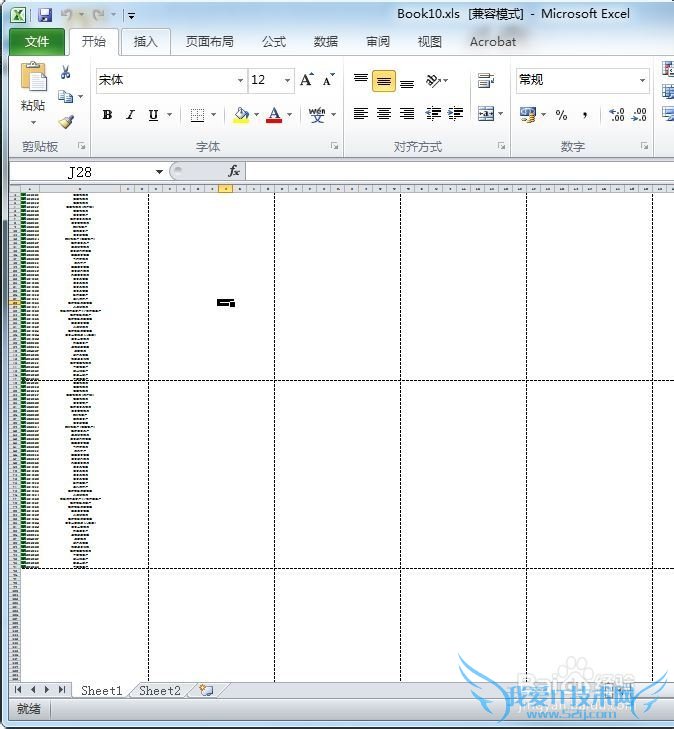Open the 对齐方式 alignment dialog launcher
This screenshot has height=729, width=674.
pos(501,146)
